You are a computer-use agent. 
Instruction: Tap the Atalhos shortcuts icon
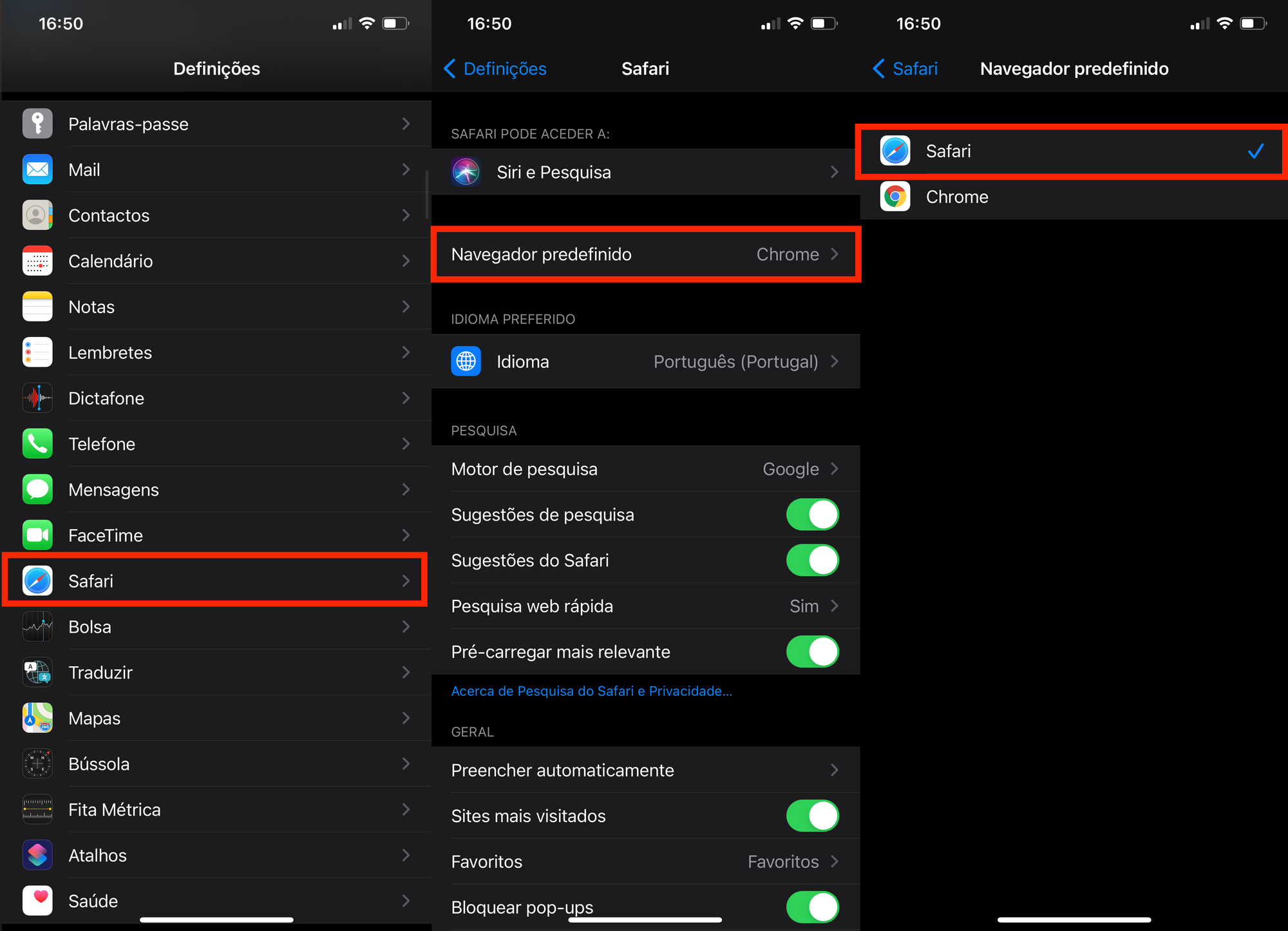(37, 856)
